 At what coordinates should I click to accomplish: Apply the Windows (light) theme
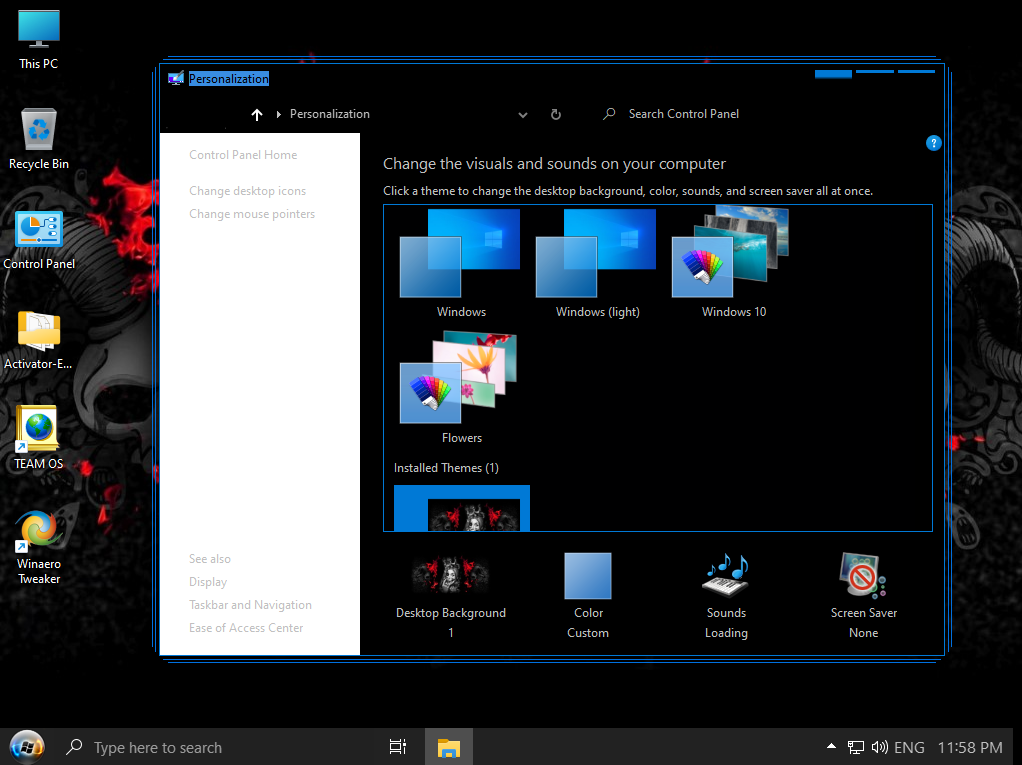pos(597,264)
